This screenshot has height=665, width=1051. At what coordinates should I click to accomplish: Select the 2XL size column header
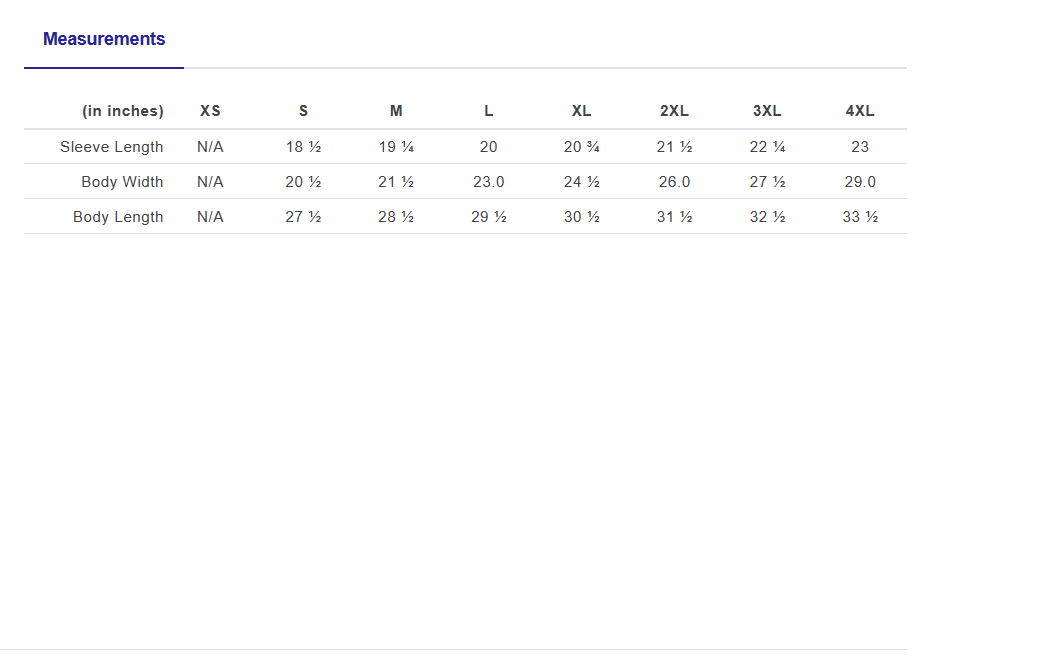pos(674,111)
